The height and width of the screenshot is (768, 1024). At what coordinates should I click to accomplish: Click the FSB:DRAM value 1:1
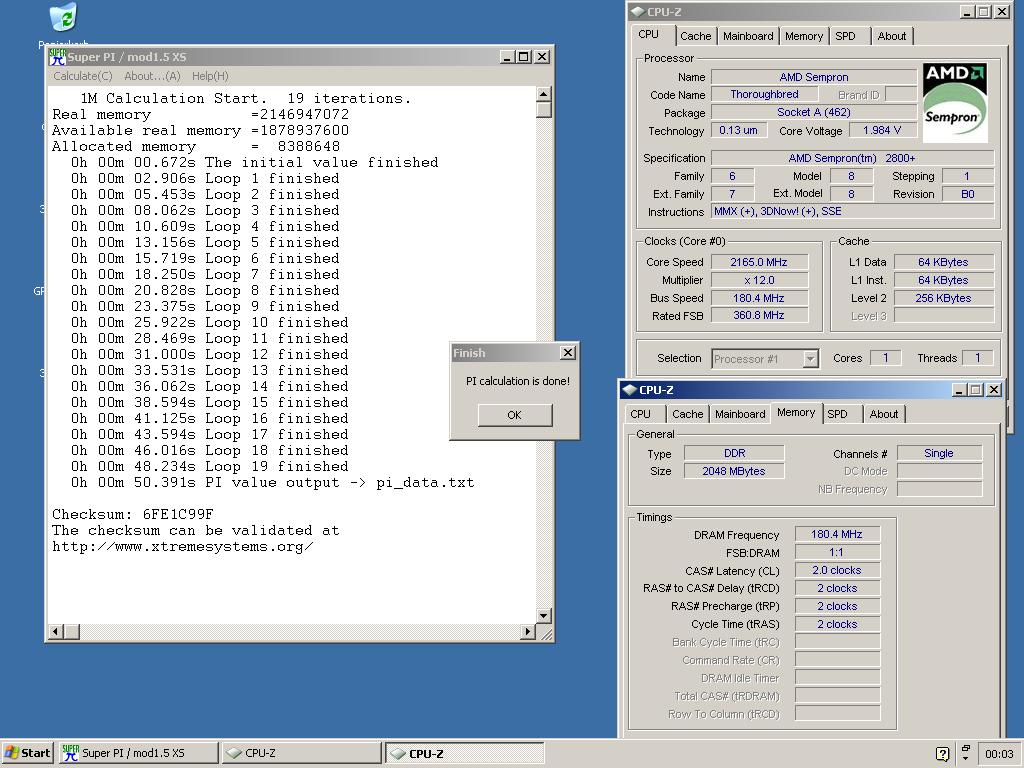tap(837, 552)
